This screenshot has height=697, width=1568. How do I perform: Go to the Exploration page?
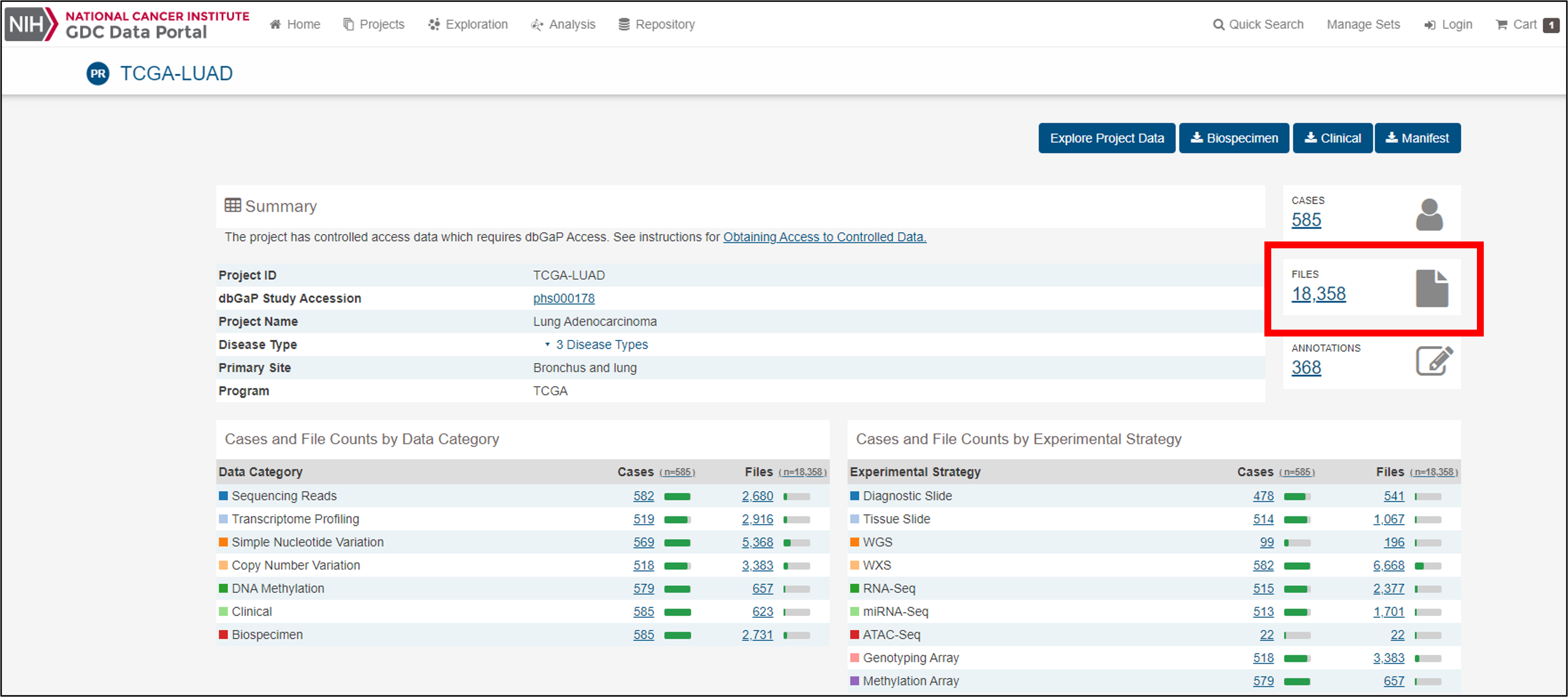(468, 24)
